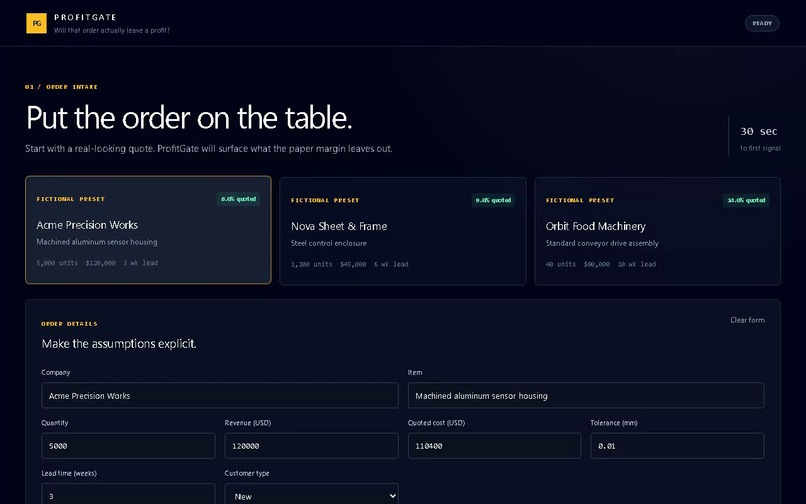
Task: Click the yellow PG logo icon
Action: [36, 23]
